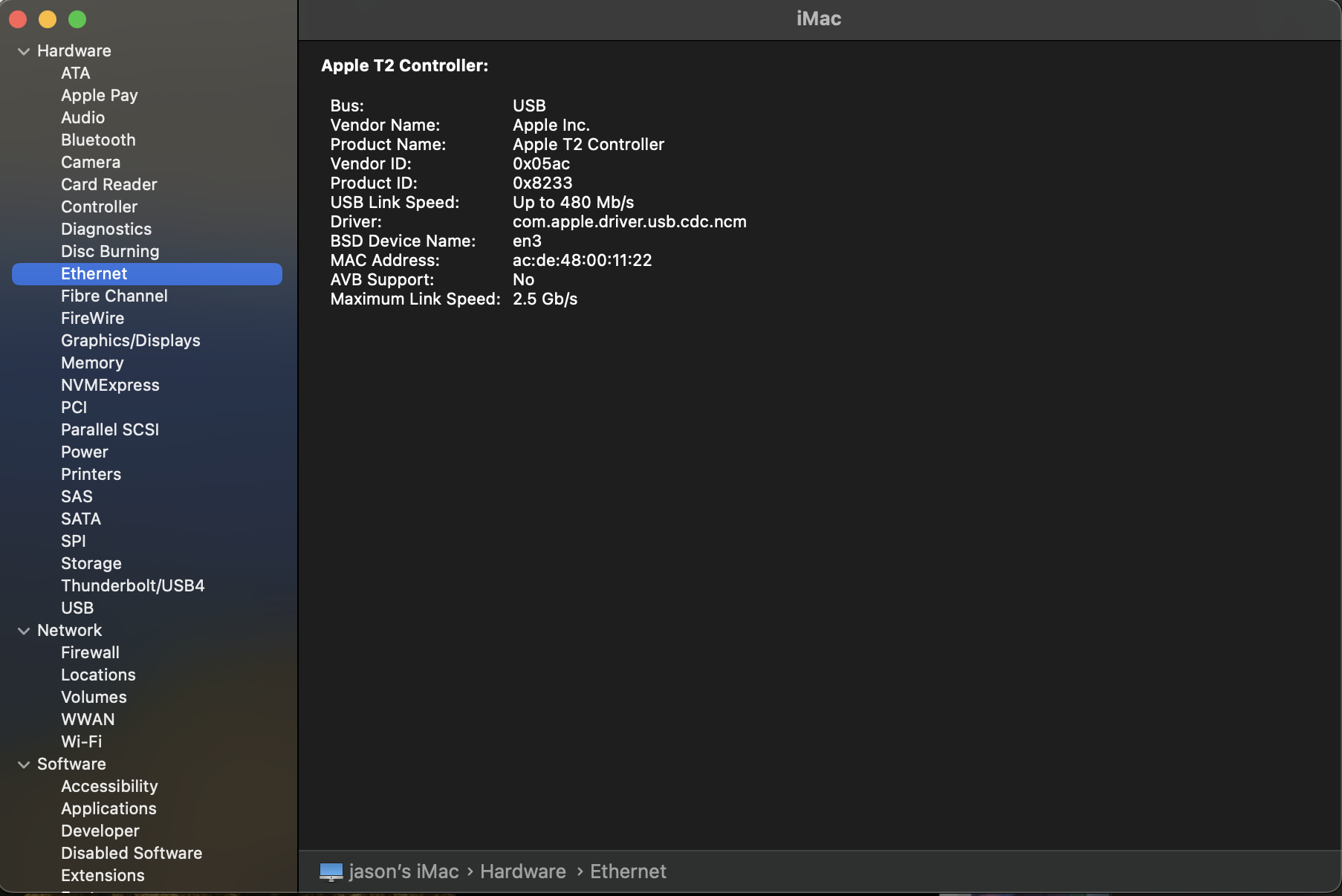The width and height of the screenshot is (1342, 896).
Task: Click the iMac computer icon in path bar
Action: tap(331, 871)
